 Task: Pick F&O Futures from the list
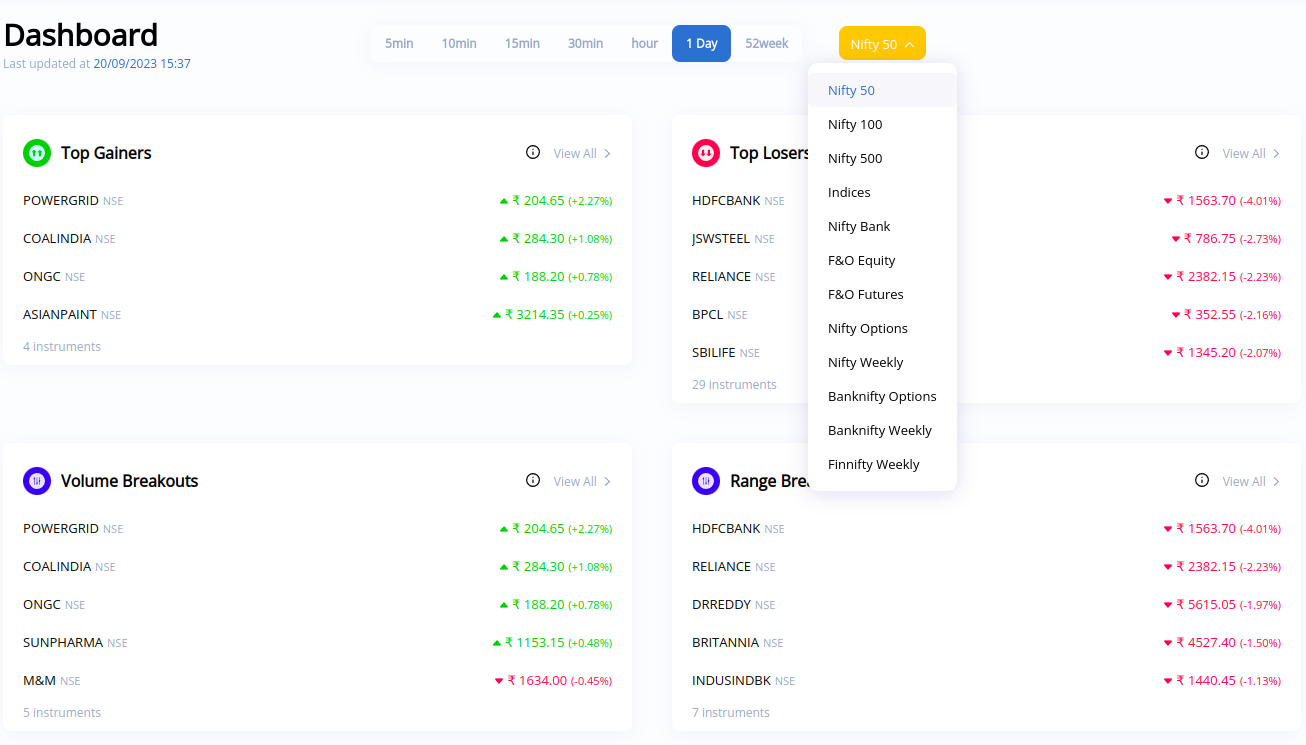(882, 294)
